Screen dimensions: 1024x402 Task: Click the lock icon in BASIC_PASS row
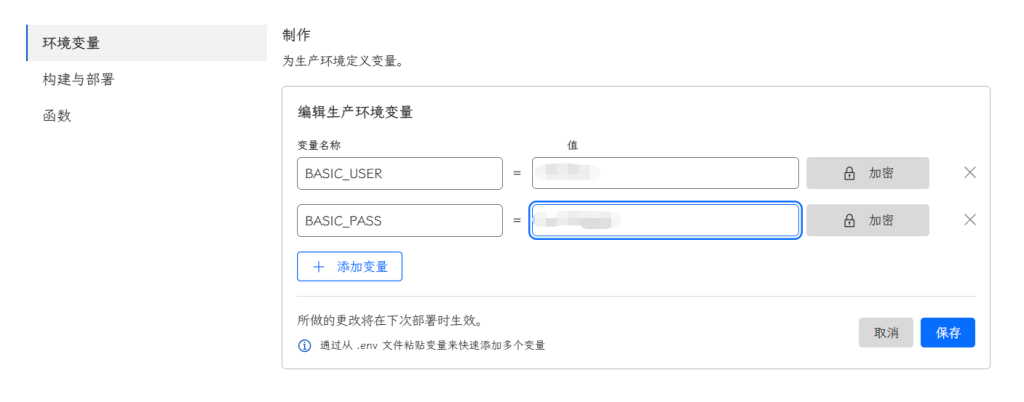[x=850, y=220]
